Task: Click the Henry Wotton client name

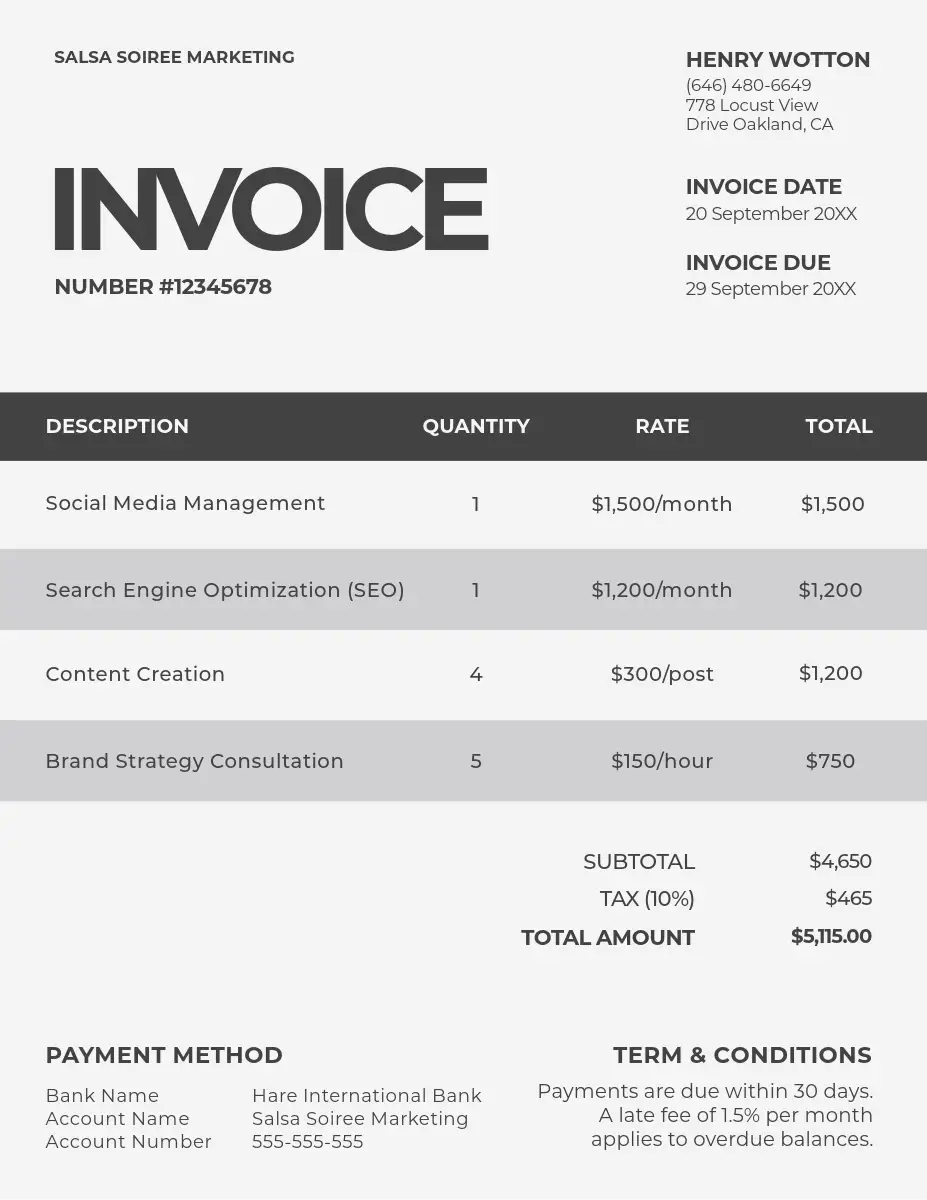Action: point(777,60)
